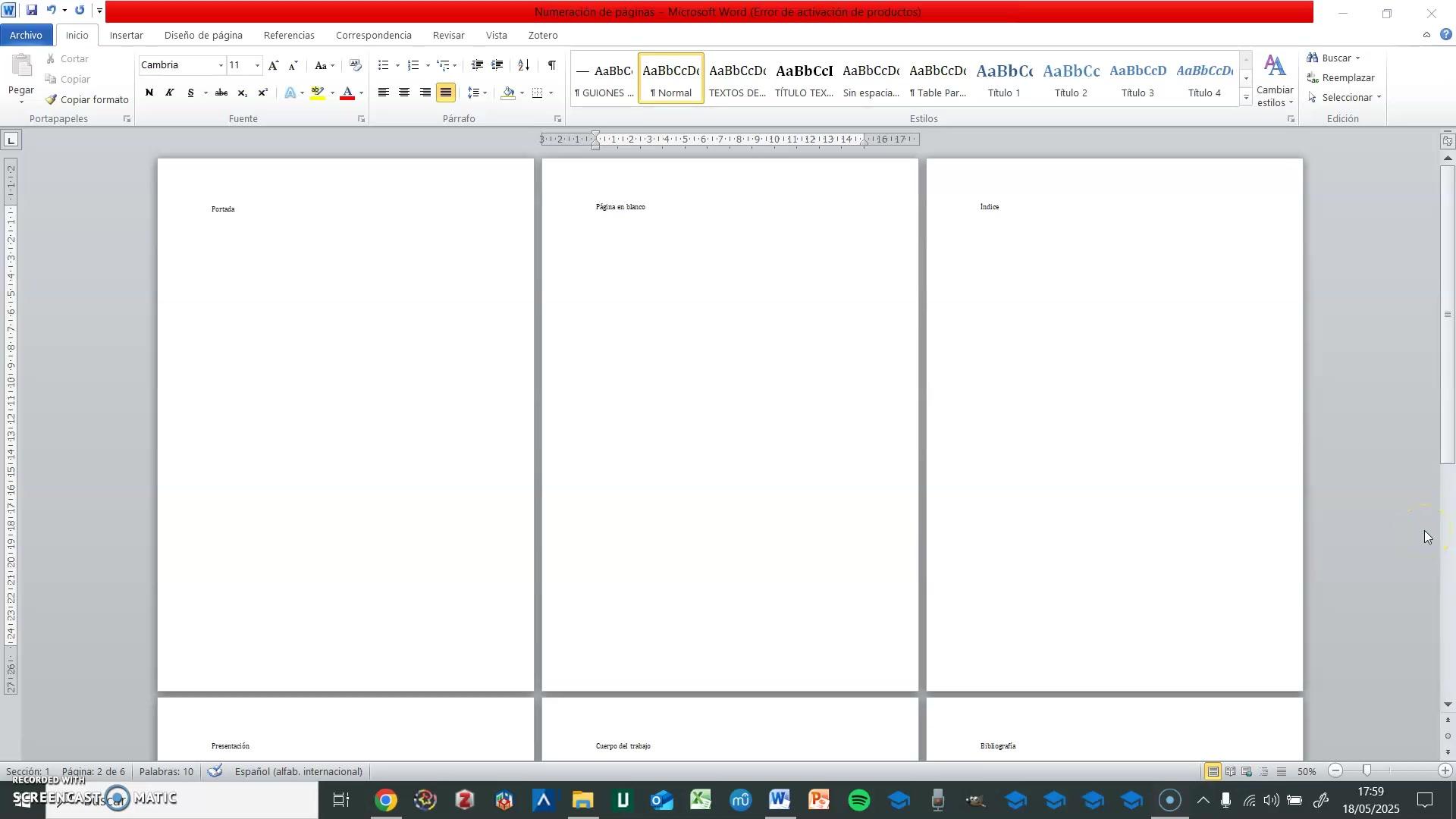Open Spotify from the taskbar
Image resolution: width=1456 pixels, height=819 pixels.
click(x=859, y=800)
